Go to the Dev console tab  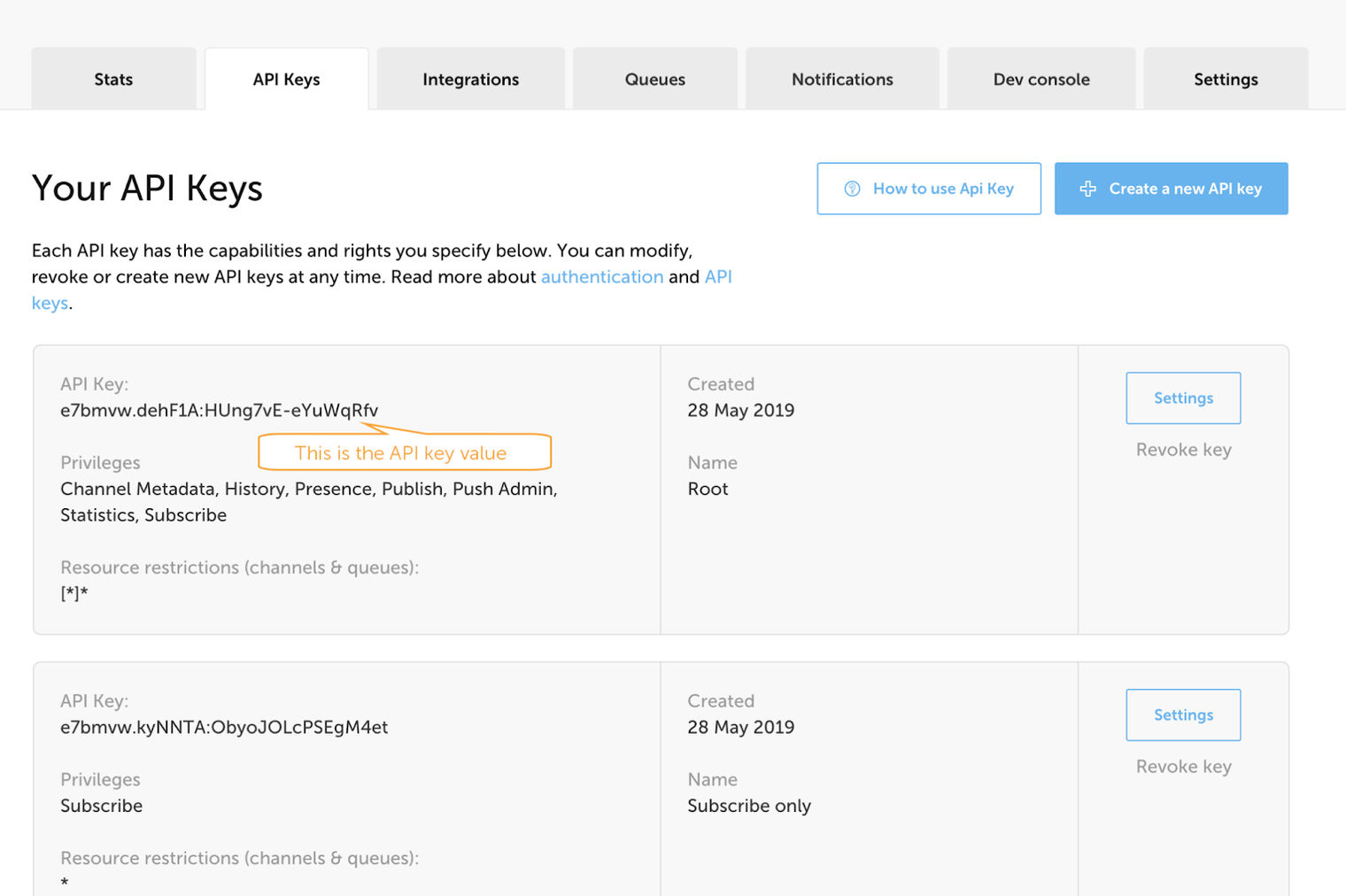click(1041, 79)
